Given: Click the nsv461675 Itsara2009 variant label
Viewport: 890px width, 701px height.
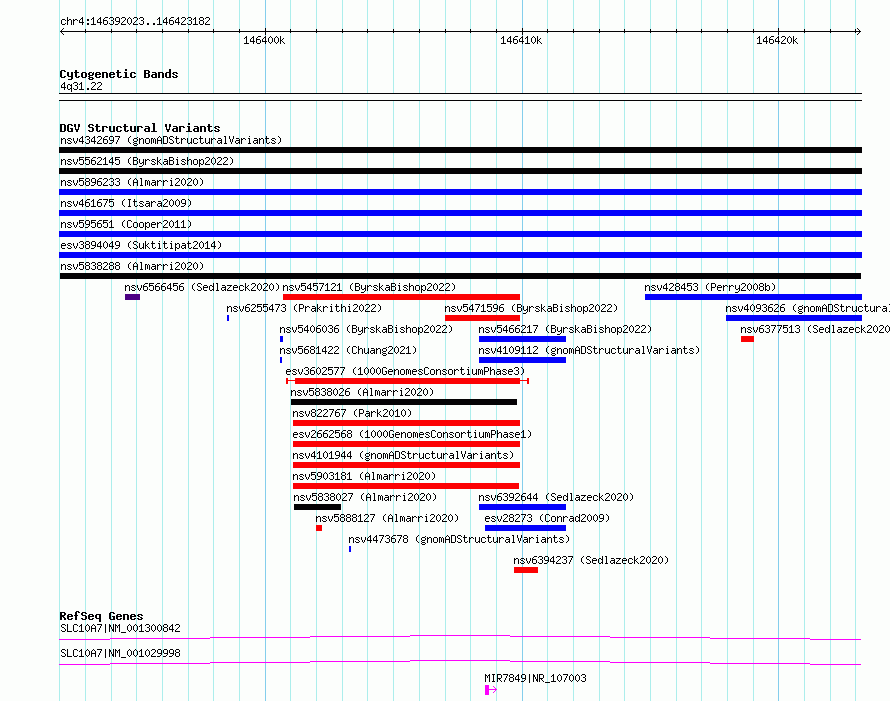Looking at the screenshot, I should [x=126, y=203].
